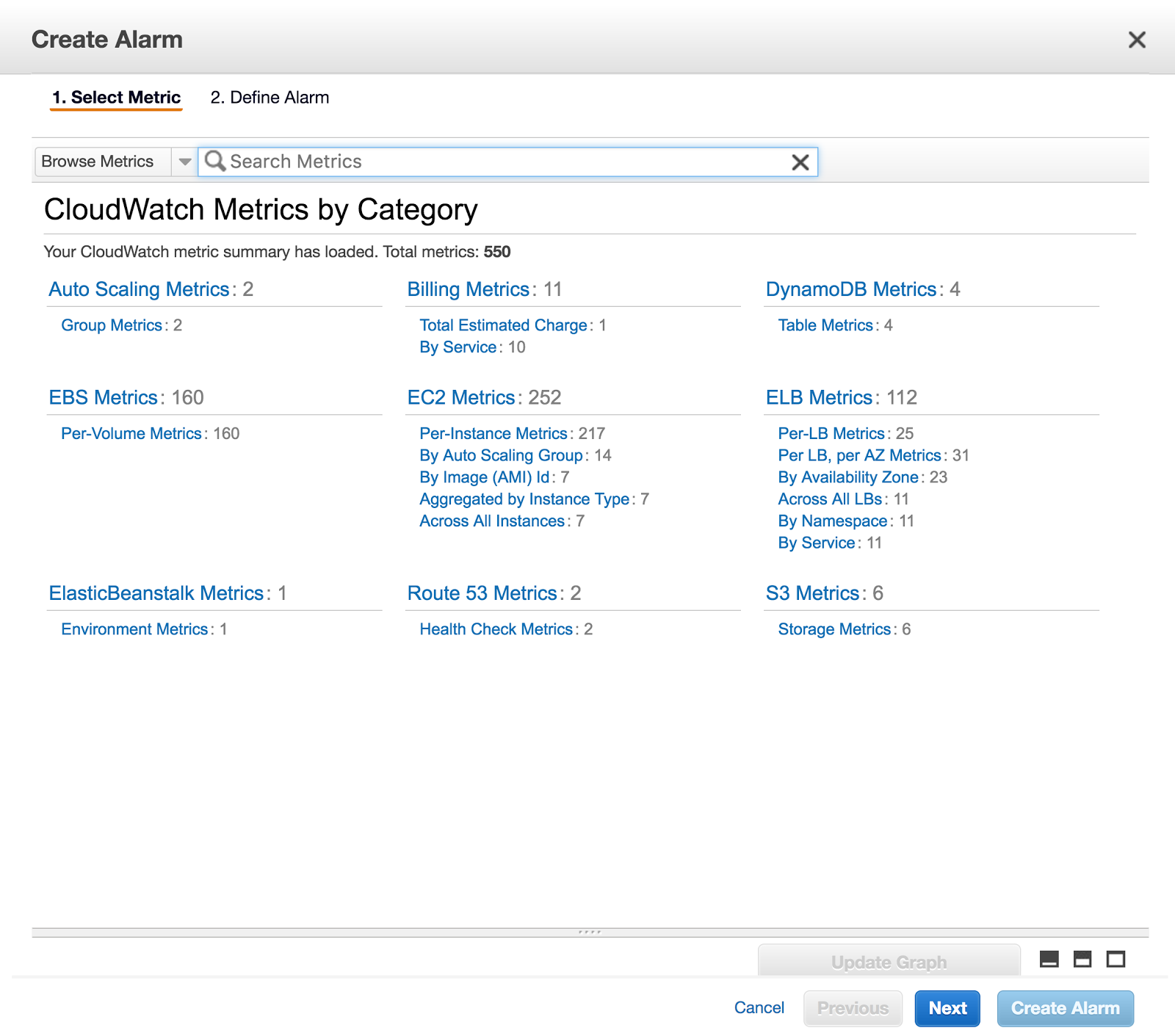Open DynamoDB Metrics category
1175x1036 pixels.
click(851, 289)
